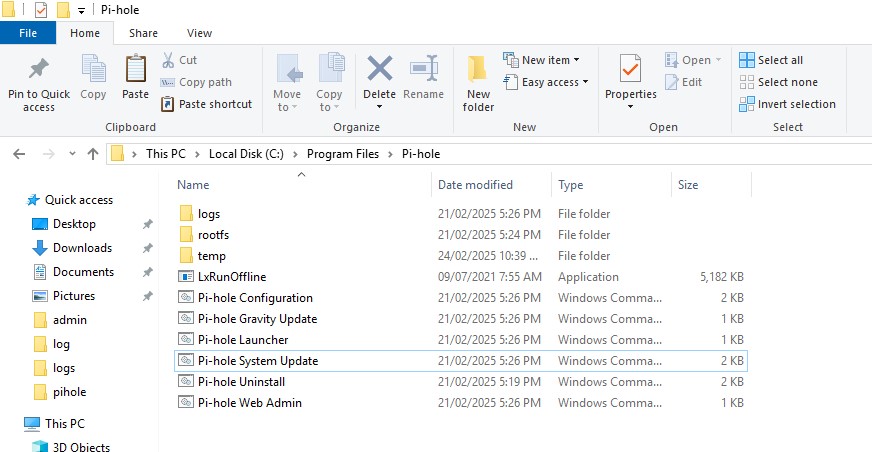Go up one level with the Up arrow

pyautogui.click(x=93, y=154)
